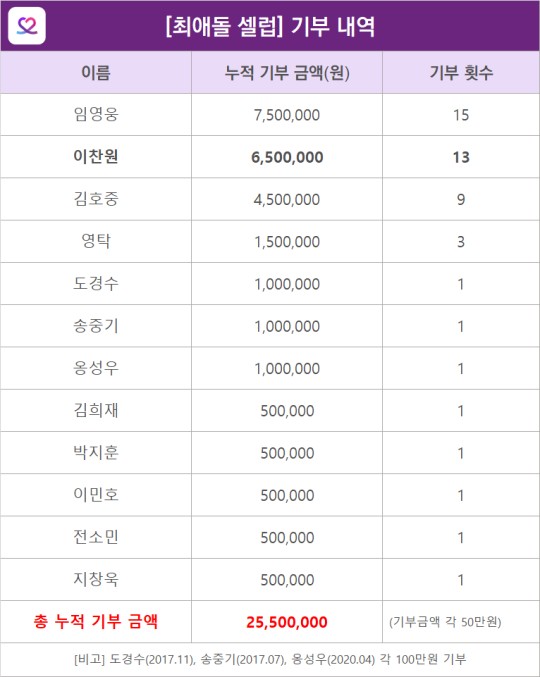Image resolution: width=540 pixels, height=677 pixels.
Task: Click the name 송중기 in the table
Action: pyautogui.click(x=96, y=326)
